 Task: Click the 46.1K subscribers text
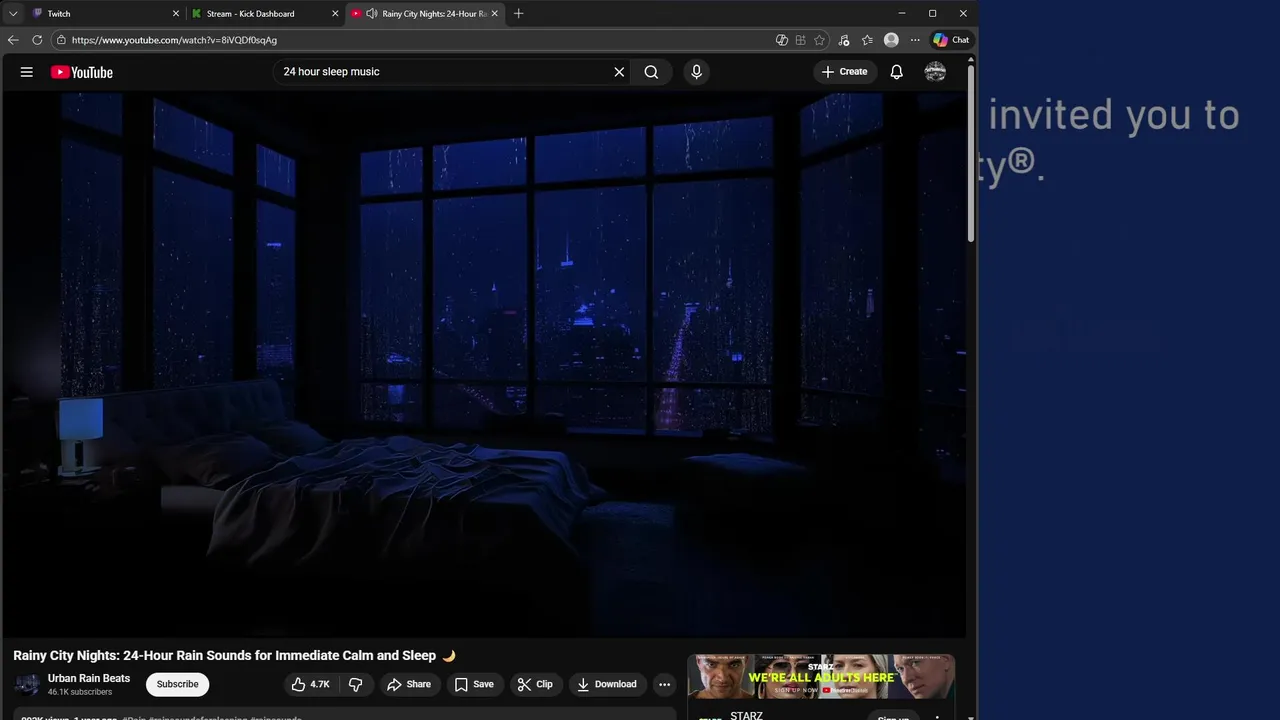[x=80, y=692]
